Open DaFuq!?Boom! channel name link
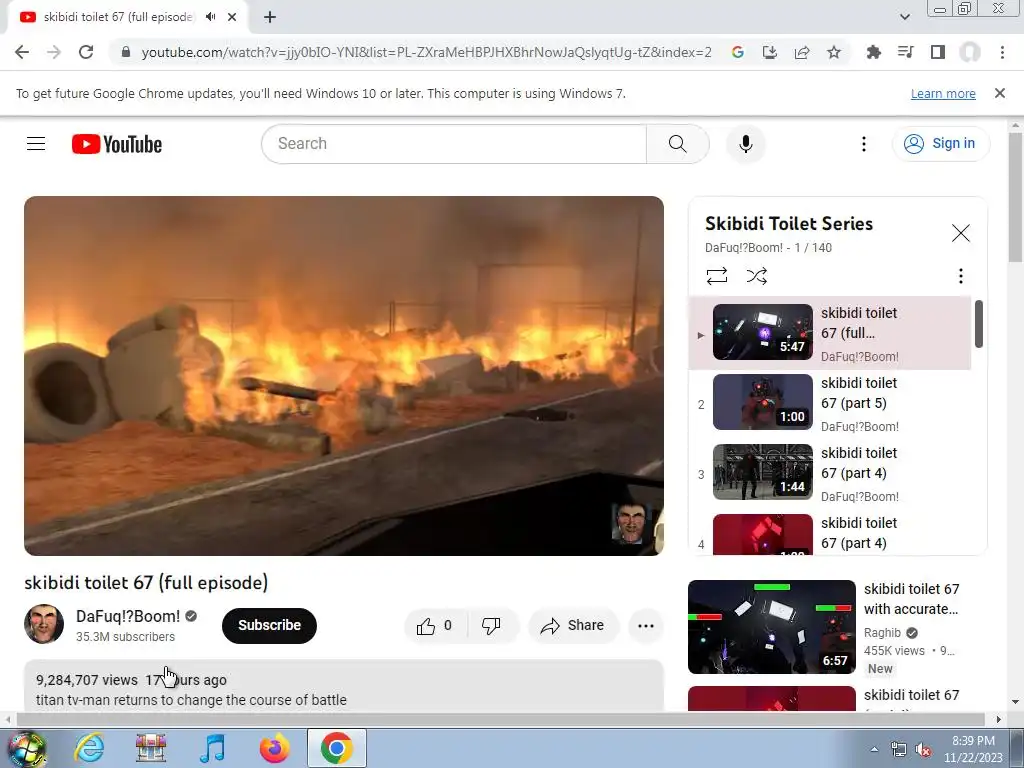The height and width of the screenshot is (768, 1024). pos(128,616)
